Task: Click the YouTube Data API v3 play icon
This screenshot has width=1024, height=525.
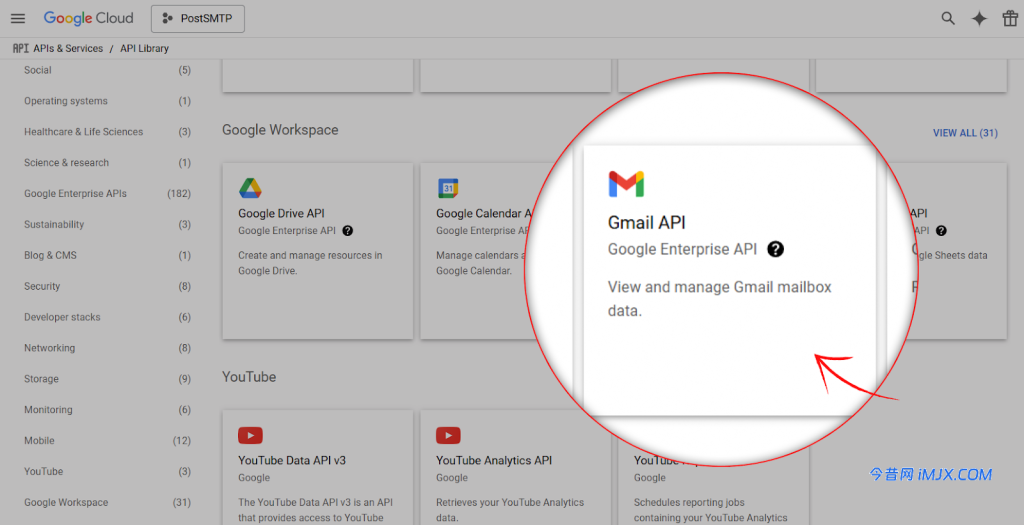Action: point(250,435)
